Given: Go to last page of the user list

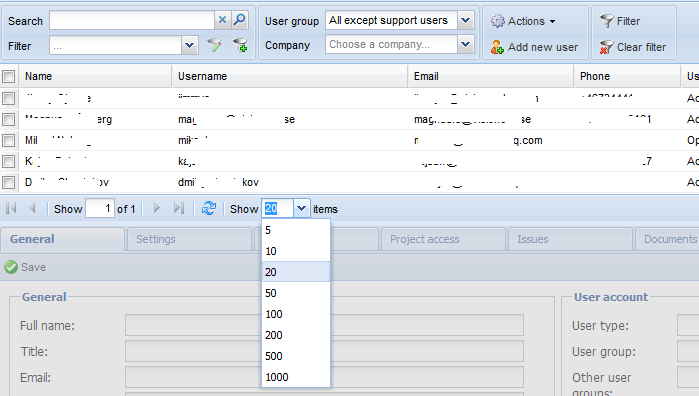Looking at the screenshot, I should (179, 208).
